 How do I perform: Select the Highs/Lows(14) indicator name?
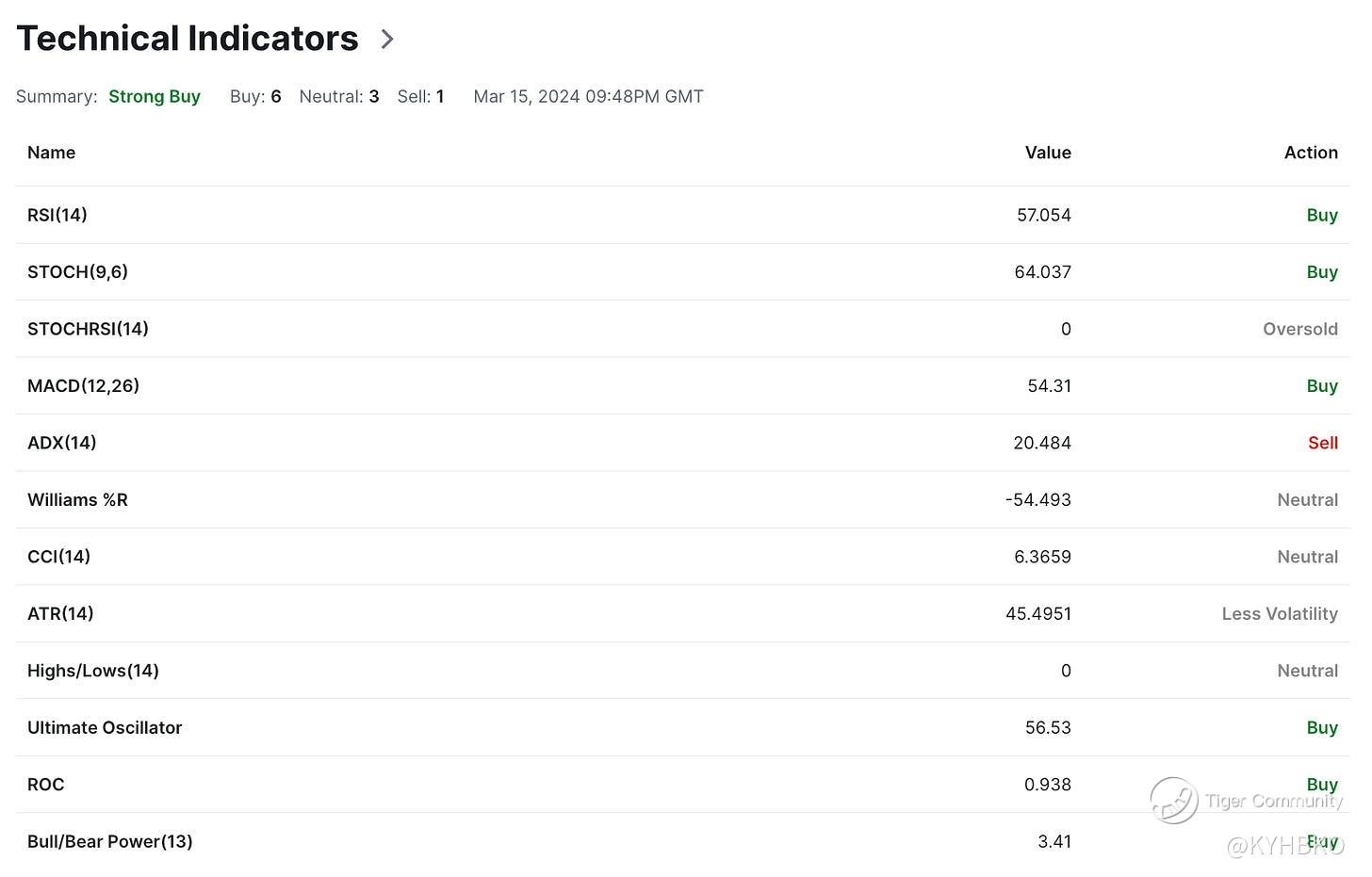[x=93, y=671]
